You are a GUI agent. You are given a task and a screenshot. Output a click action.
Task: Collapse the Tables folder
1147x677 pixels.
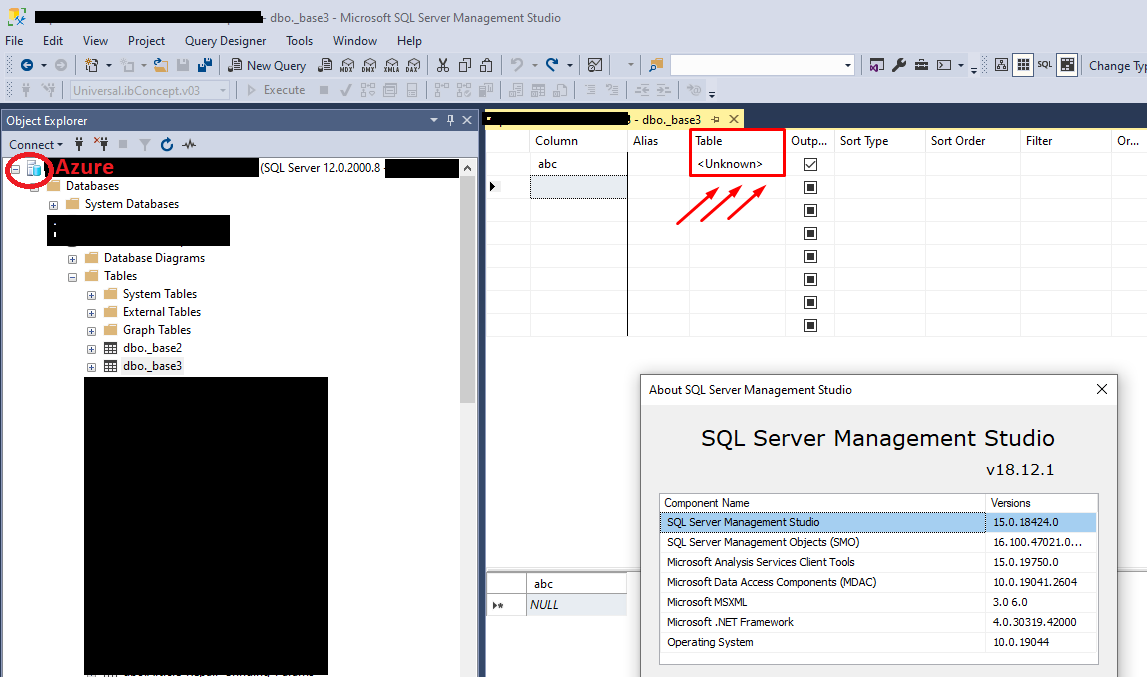(x=72, y=277)
